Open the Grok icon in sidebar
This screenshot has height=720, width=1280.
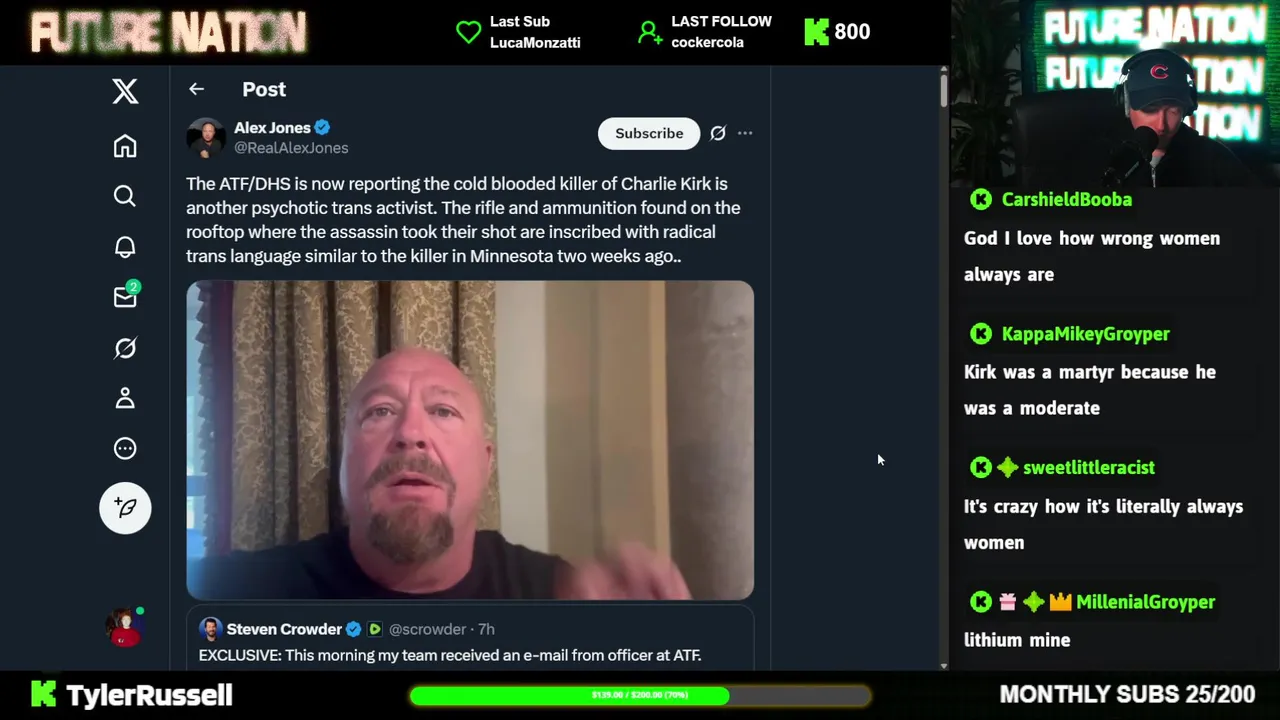pos(125,348)
